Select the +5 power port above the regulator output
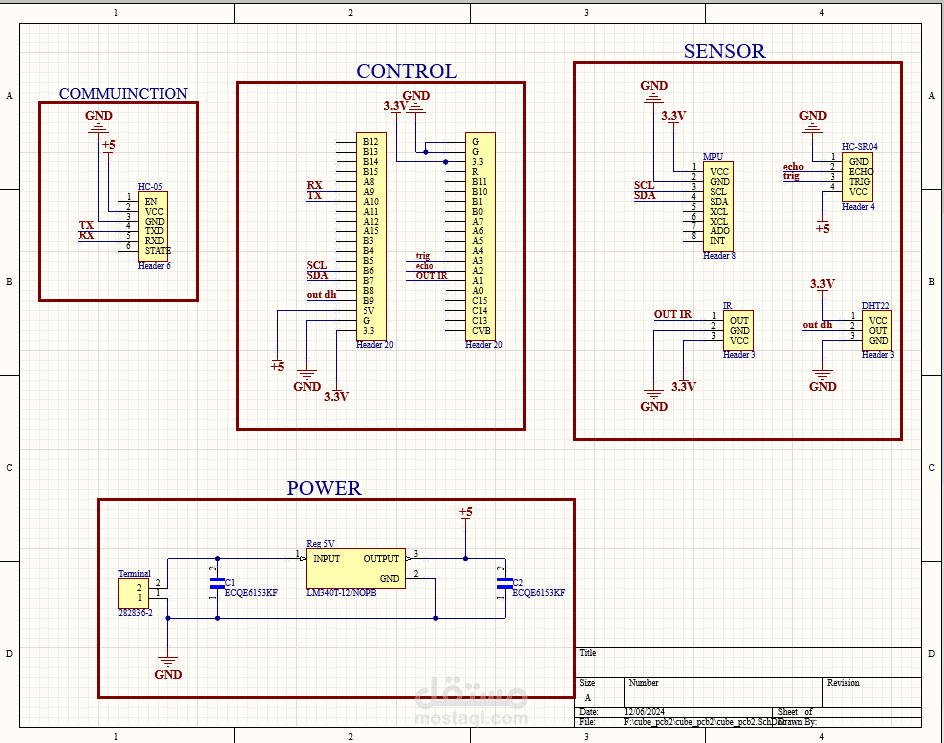Viewport: 944px width, 743px height. [465, 511]
